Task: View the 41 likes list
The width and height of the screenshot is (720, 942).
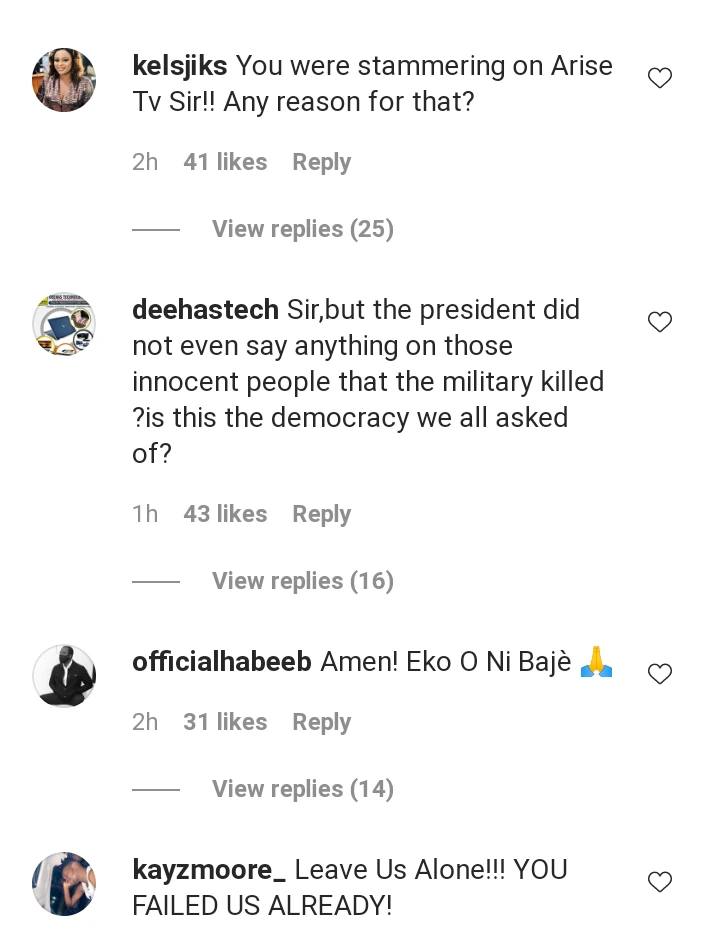Action: 225,162
